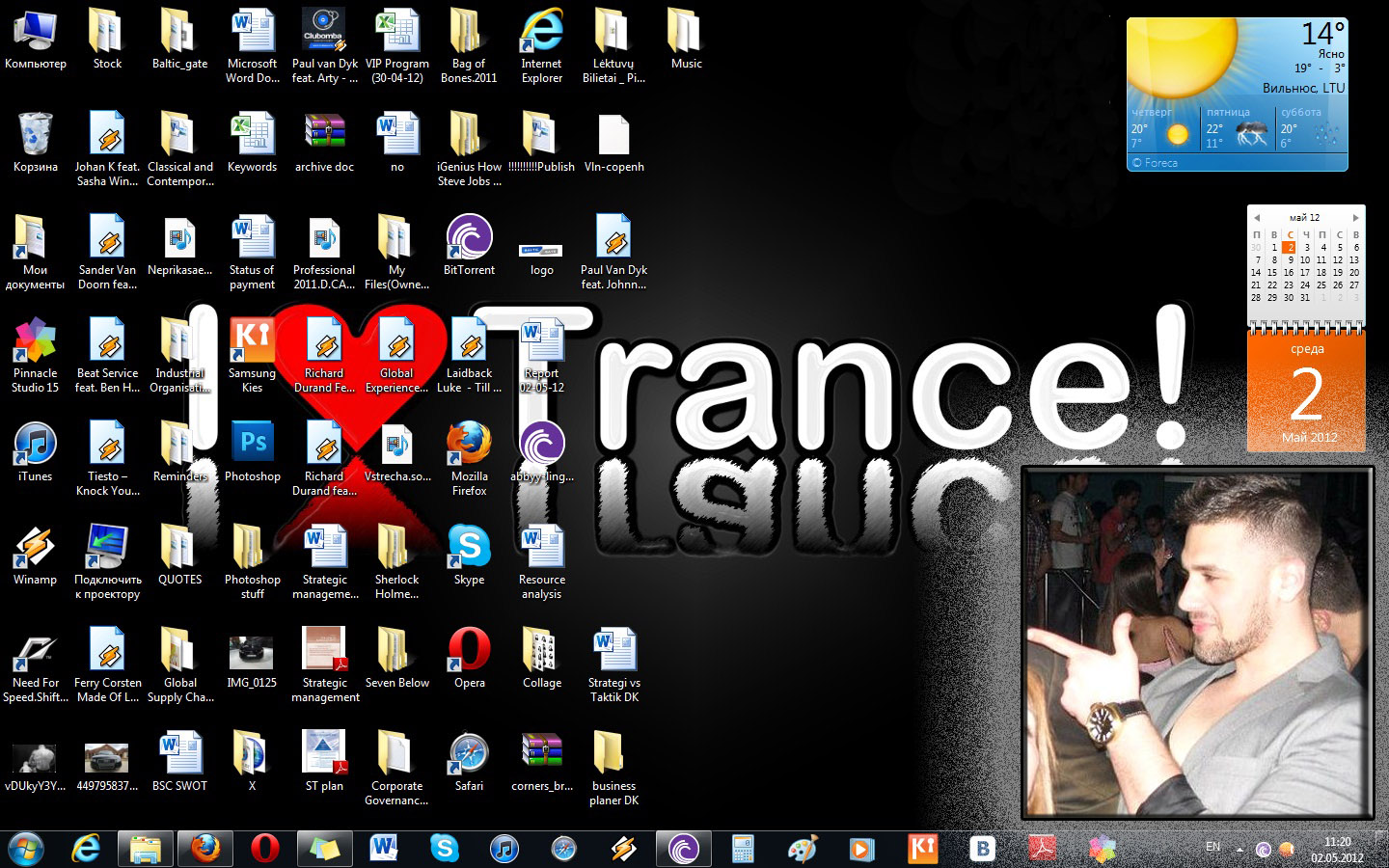Click the taskbar clock showing 11:20
Viewport: 1389px width, 868px height.
click(x=1337, y=849)
